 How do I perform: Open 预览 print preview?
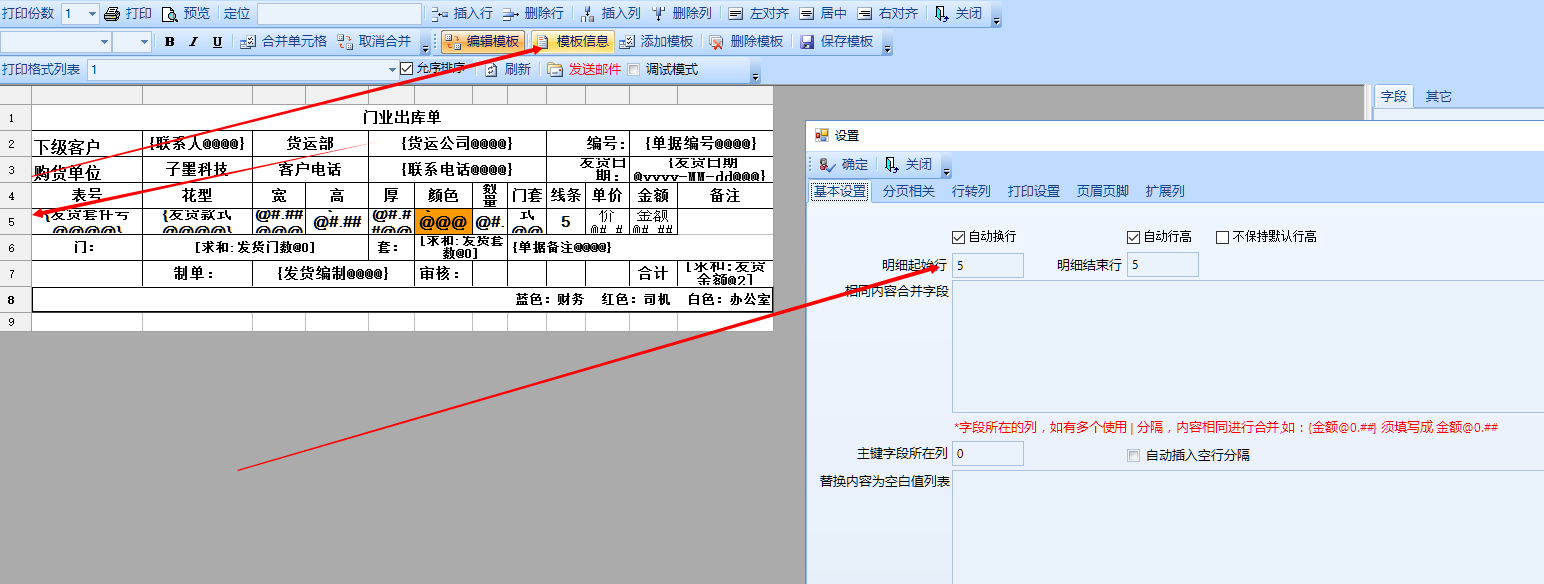click(x=170, y=14)
